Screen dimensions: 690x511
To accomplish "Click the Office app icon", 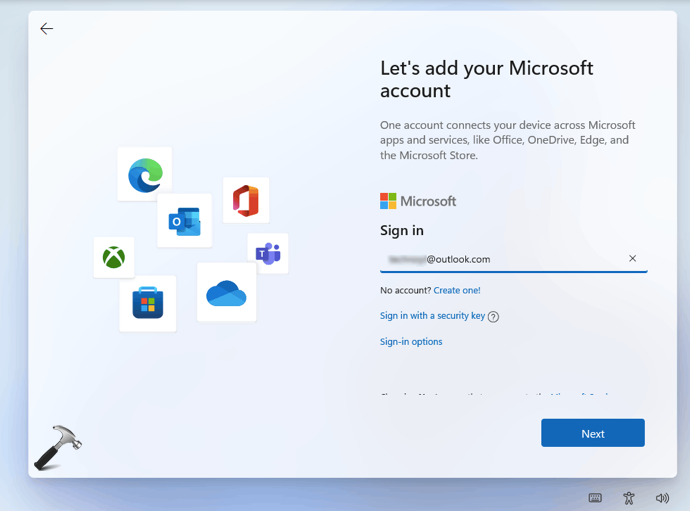I will click(246, 201).
